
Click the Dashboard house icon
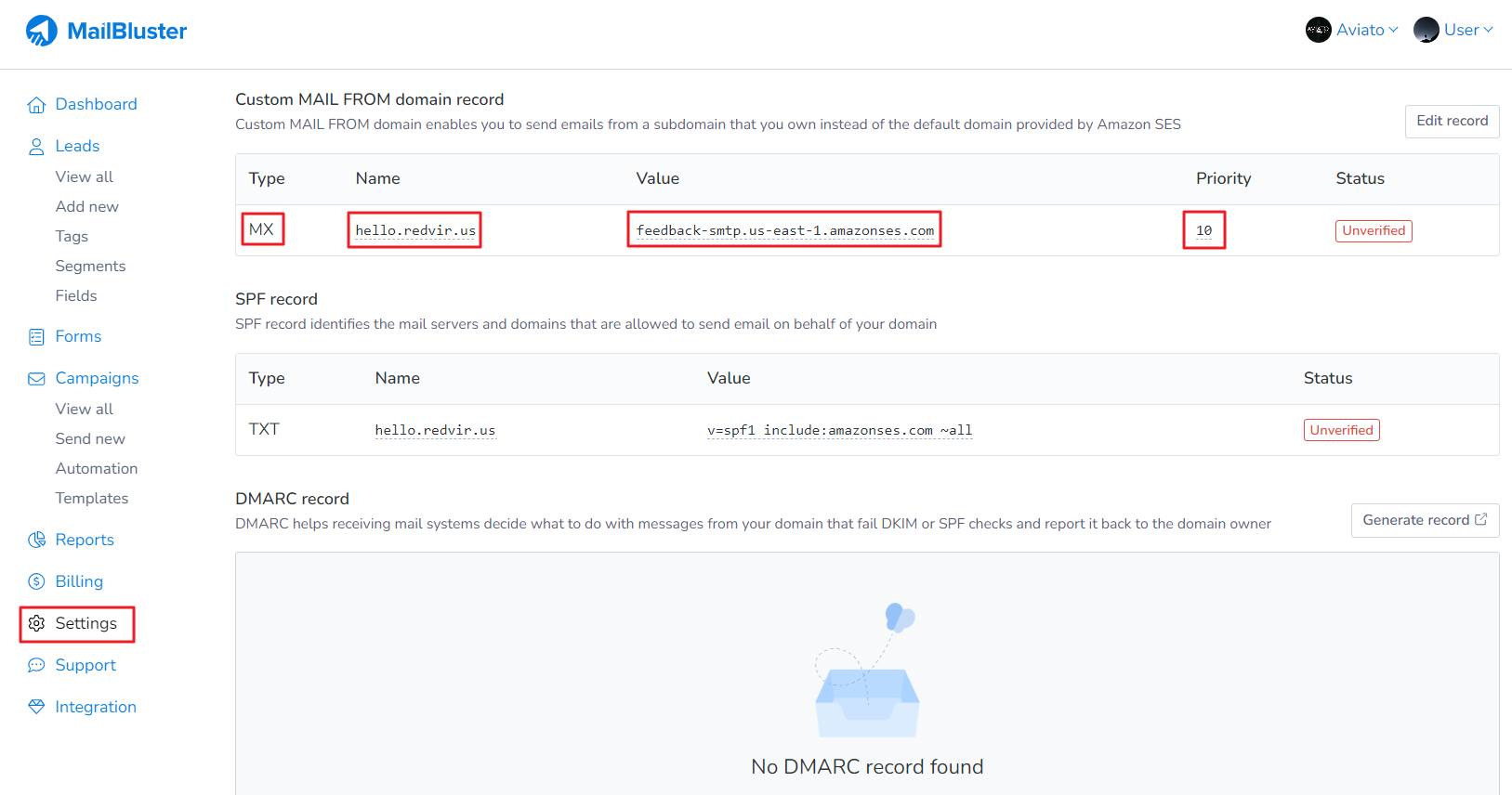point(36,105)
